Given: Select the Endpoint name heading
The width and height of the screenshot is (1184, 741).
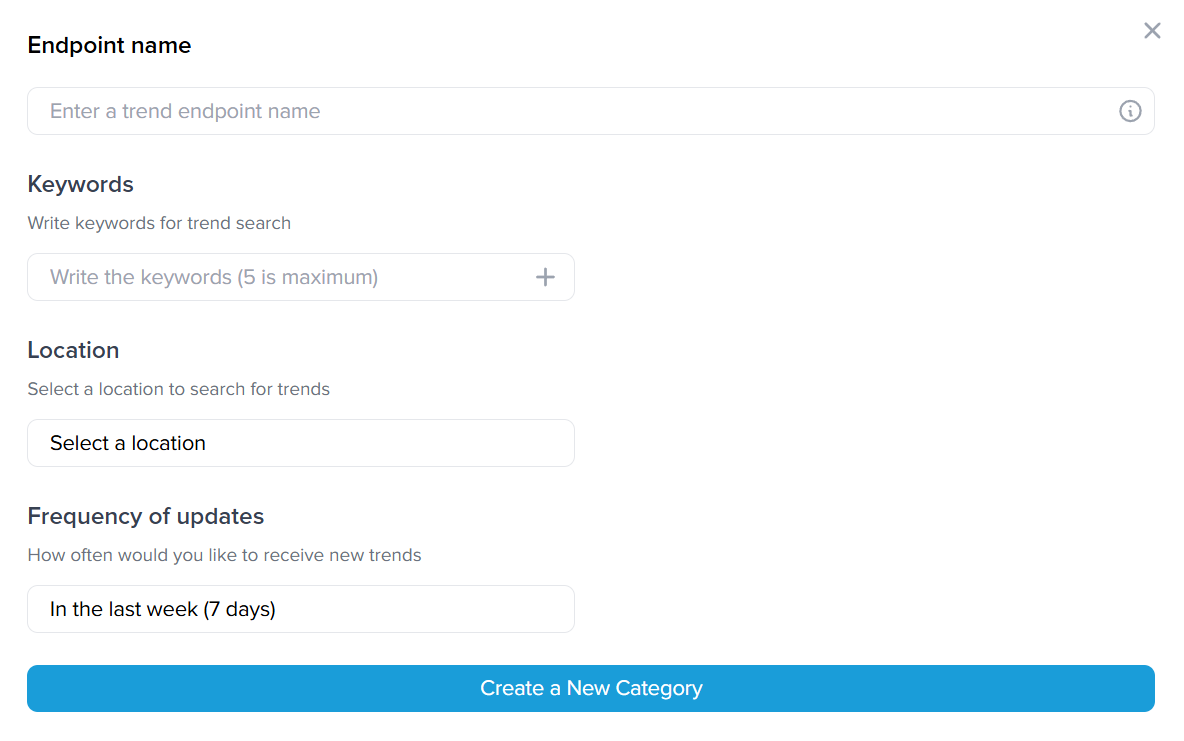Looking at the screenshot, I should (109, 45).
